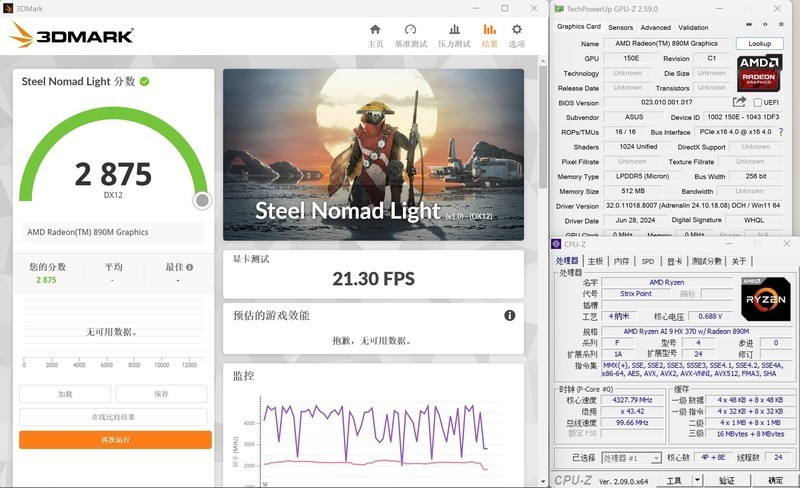Click the 确定 button in CPU-Z
800x488 pixels.
(776, 480)
